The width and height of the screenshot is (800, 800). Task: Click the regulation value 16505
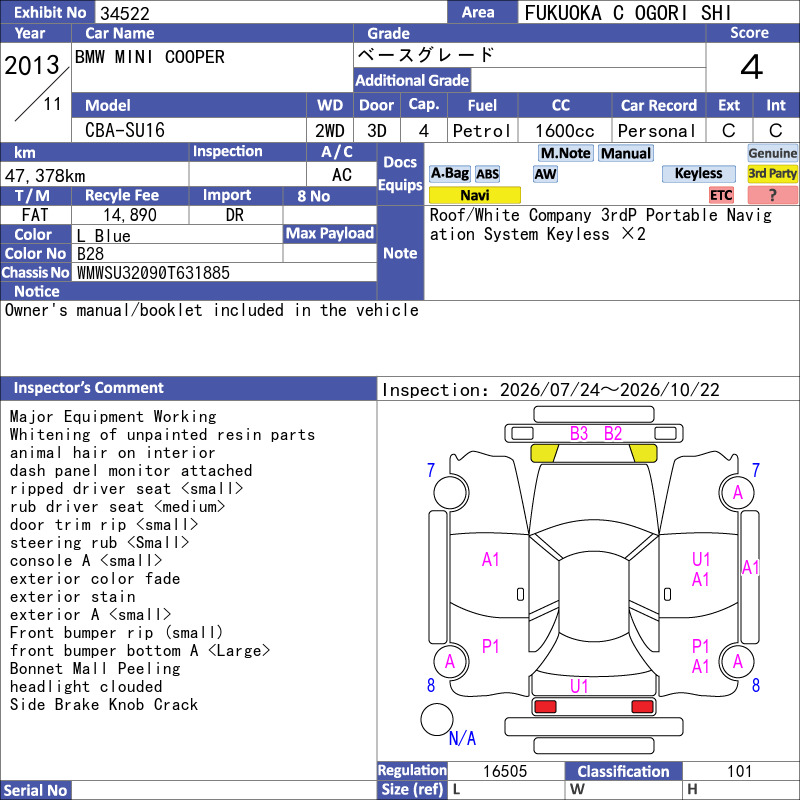pos(505,771)
